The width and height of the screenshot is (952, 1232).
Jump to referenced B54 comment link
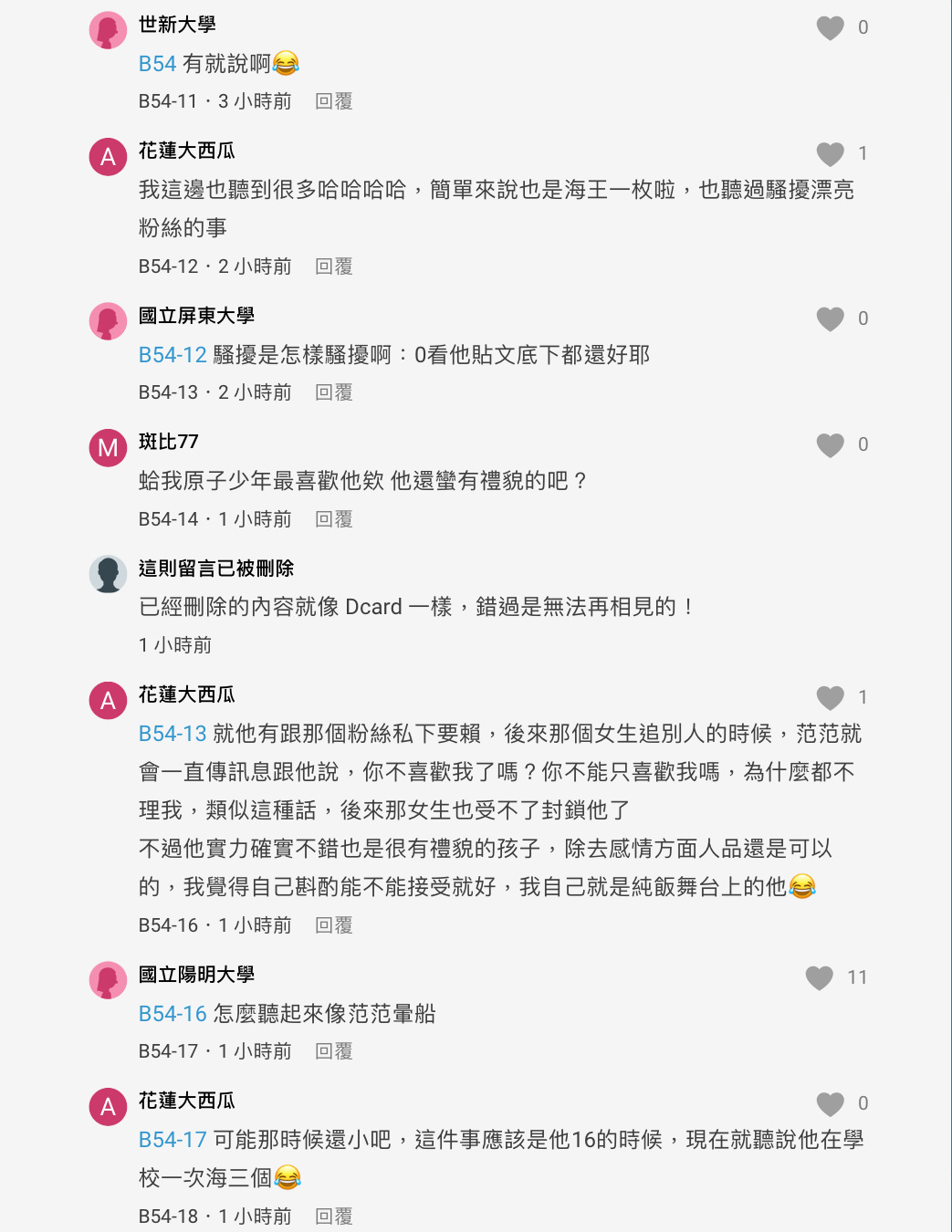(x=157, y=64)
